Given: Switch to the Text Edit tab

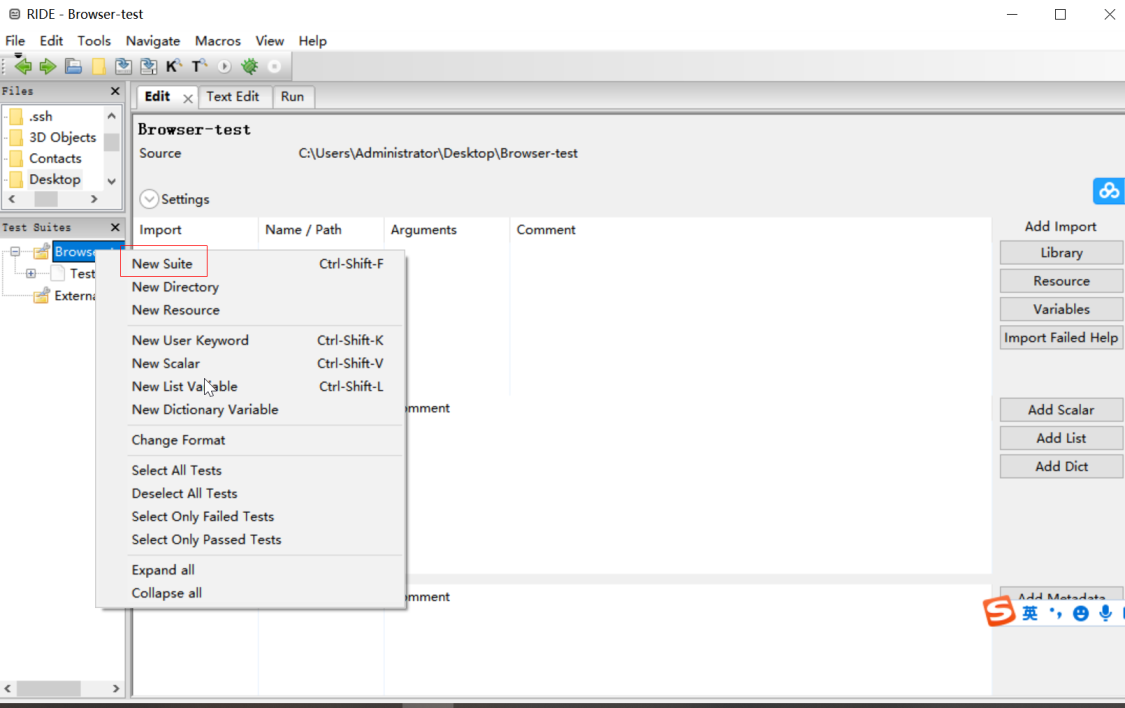Looking at the screenshot, I should point(232,96).
